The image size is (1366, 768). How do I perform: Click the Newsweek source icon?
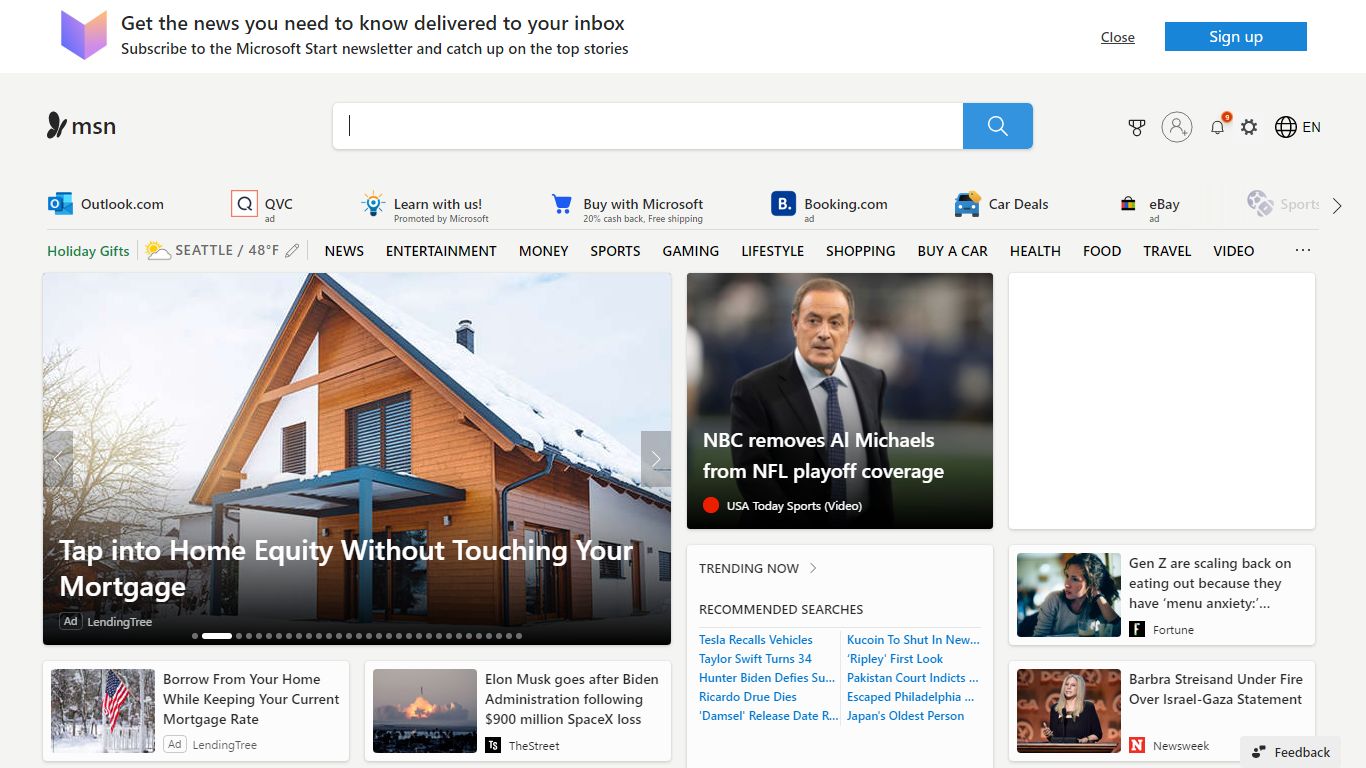[x=1137, y=745]
